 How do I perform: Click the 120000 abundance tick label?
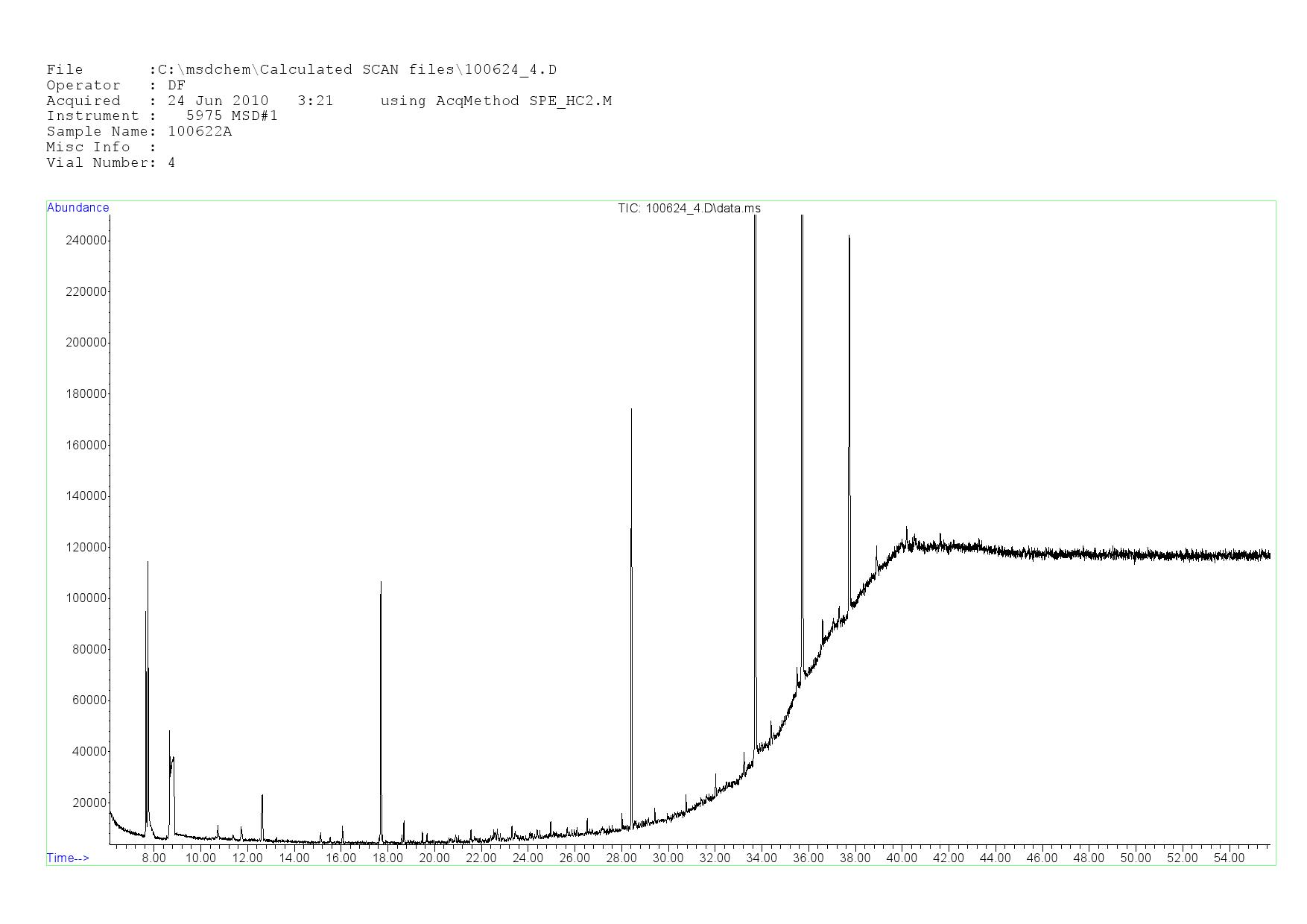pos(86,548)
